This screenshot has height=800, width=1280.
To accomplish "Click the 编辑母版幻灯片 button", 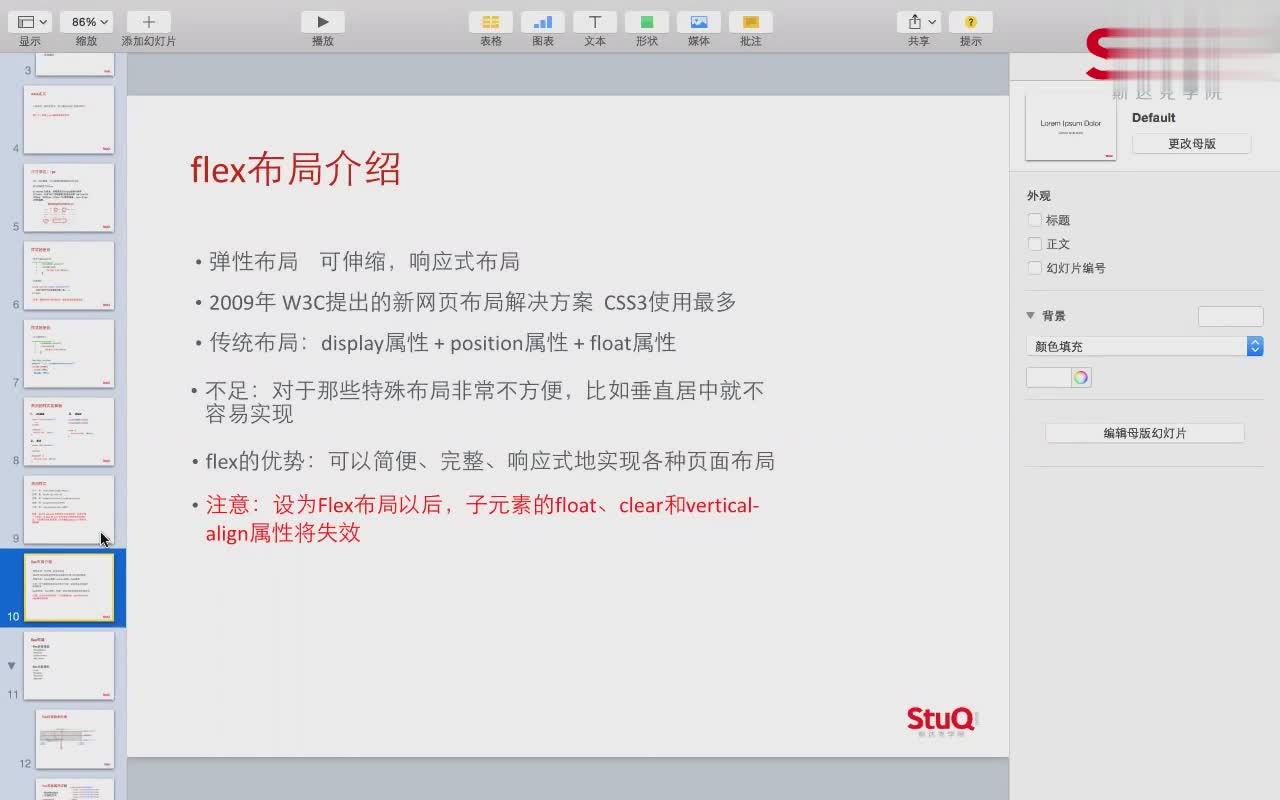I will coord(1145,433).
